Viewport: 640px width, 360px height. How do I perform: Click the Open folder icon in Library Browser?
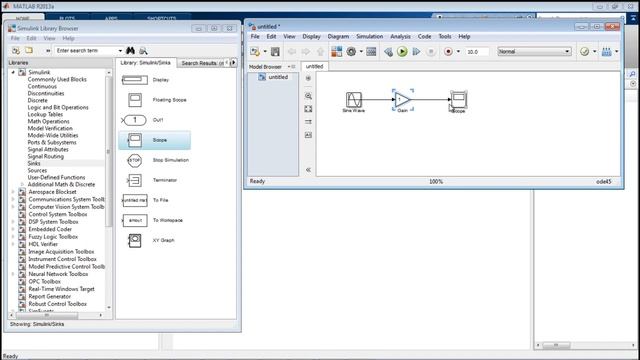tap(29, 51)
